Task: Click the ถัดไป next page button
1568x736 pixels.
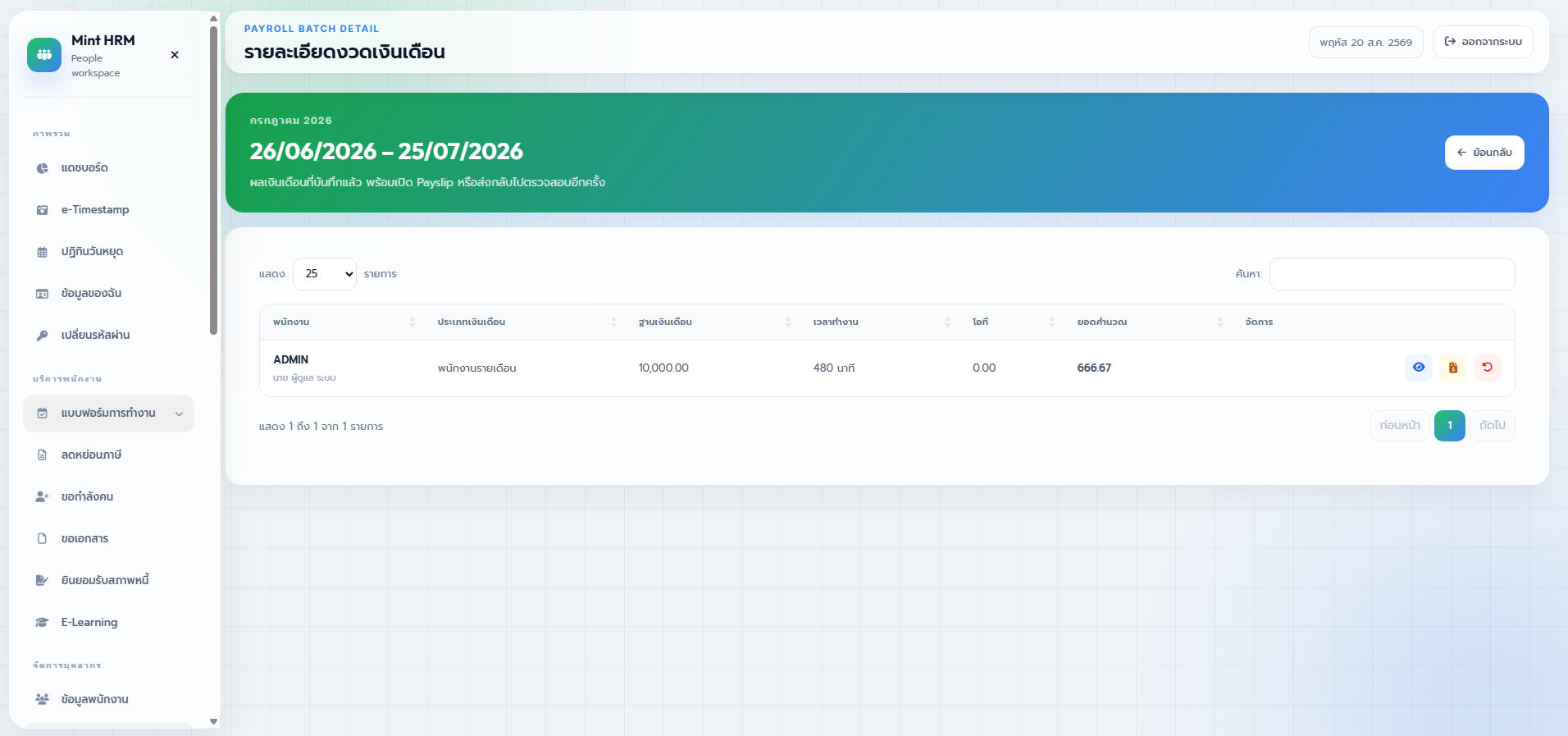Action: coord(1493,426)
